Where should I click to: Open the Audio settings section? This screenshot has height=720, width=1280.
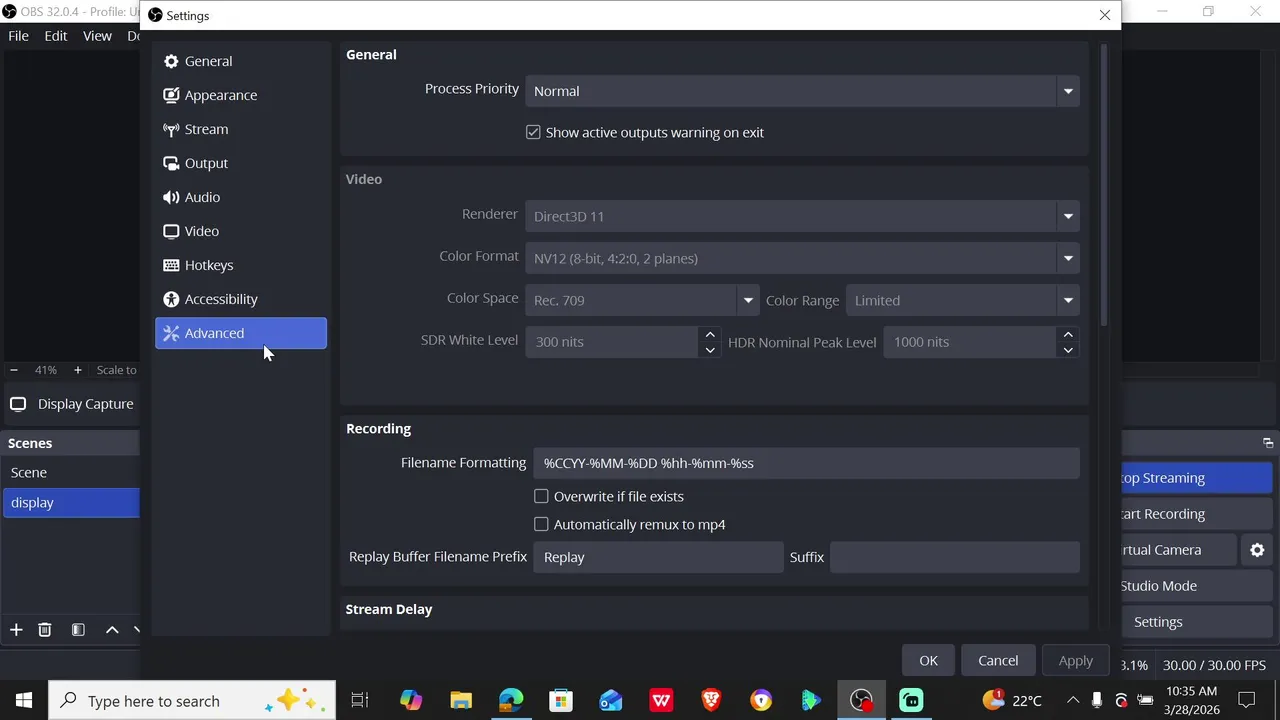coord(240,197)
